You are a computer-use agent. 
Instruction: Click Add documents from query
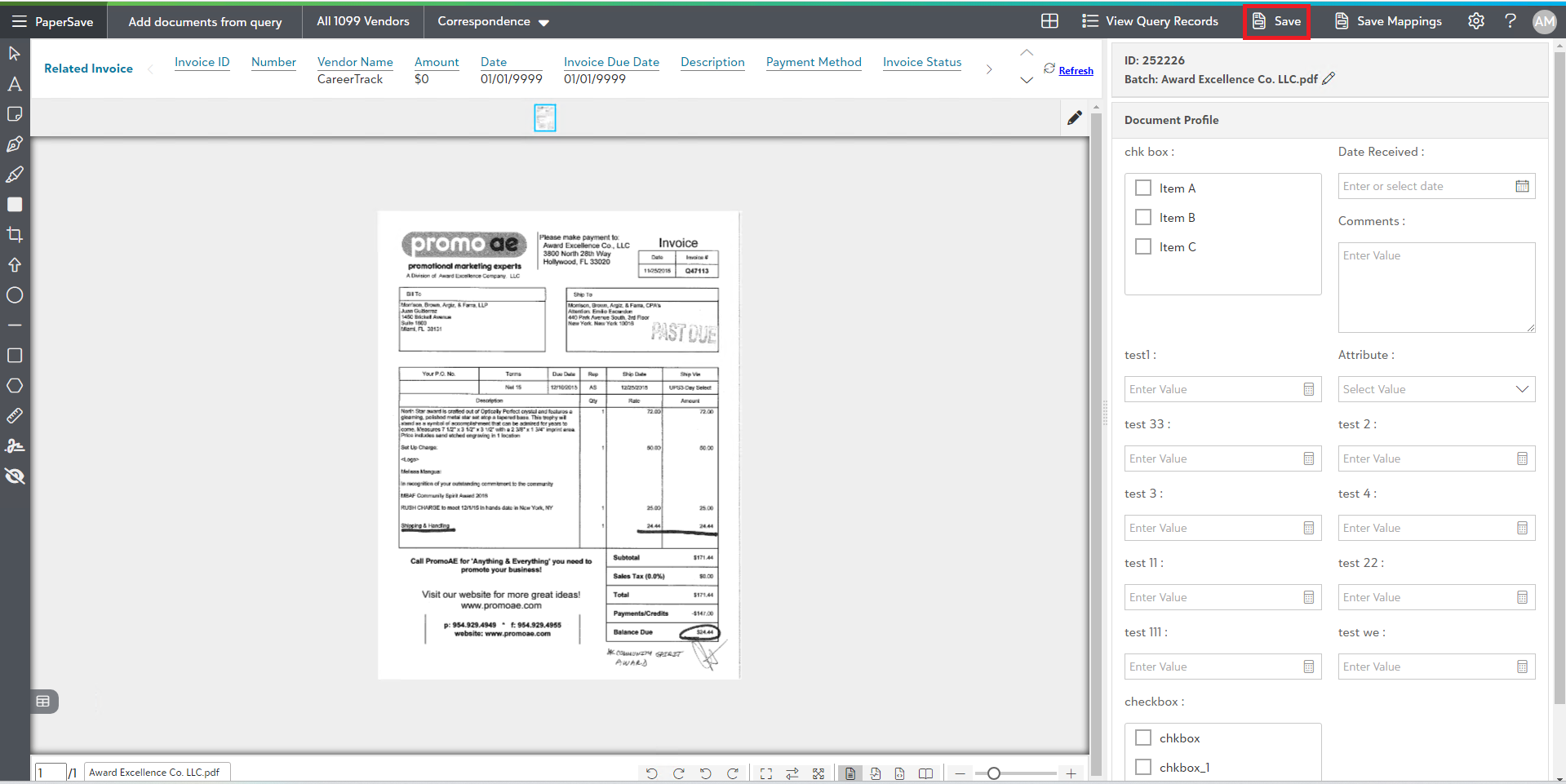coord(205,21)
